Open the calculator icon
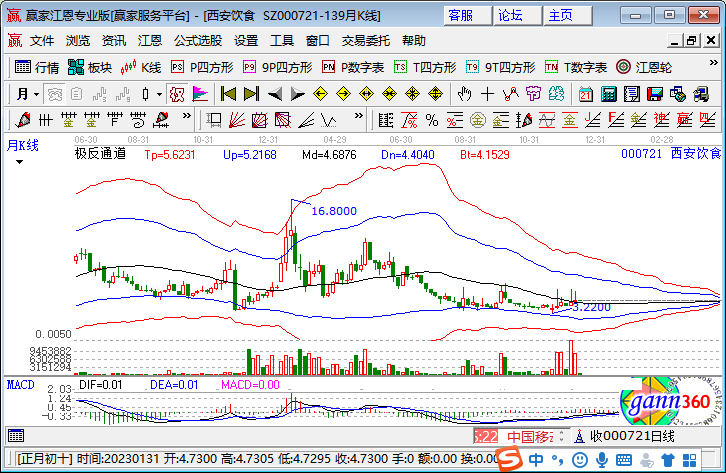Image resolution: width=726 pixels, height=473 pixels. pos(609,94)
